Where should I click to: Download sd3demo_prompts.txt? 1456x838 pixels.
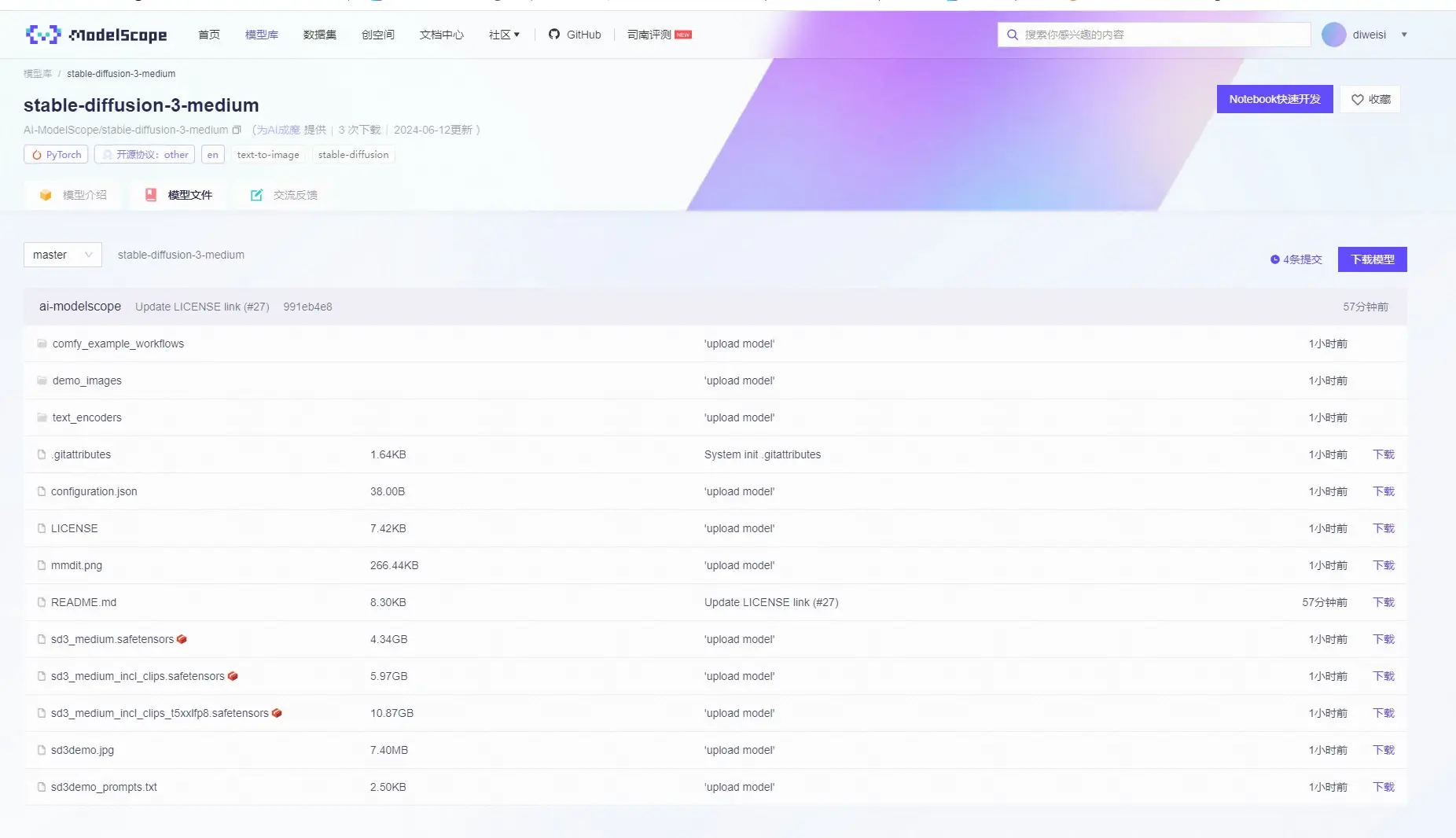coord(1384,787)
